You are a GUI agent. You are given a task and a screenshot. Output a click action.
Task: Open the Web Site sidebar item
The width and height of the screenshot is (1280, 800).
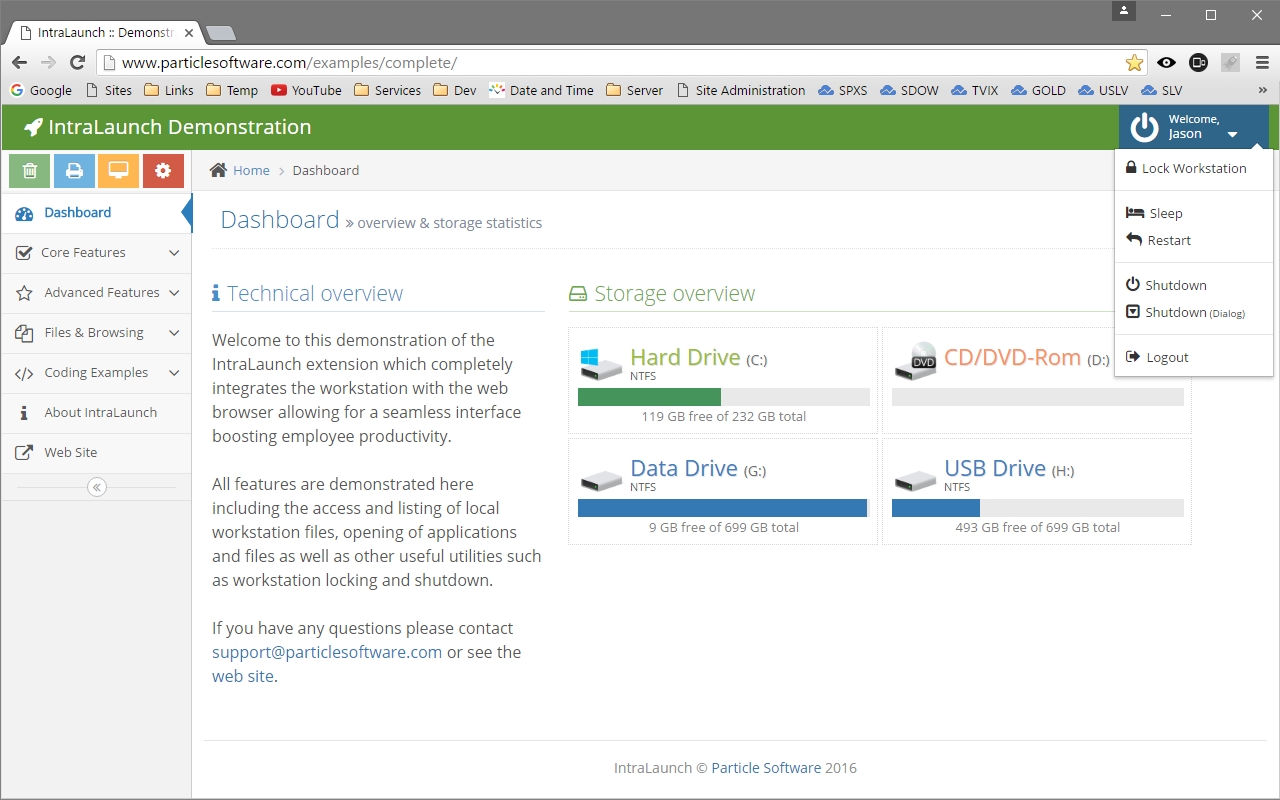(x=96, y=453)
